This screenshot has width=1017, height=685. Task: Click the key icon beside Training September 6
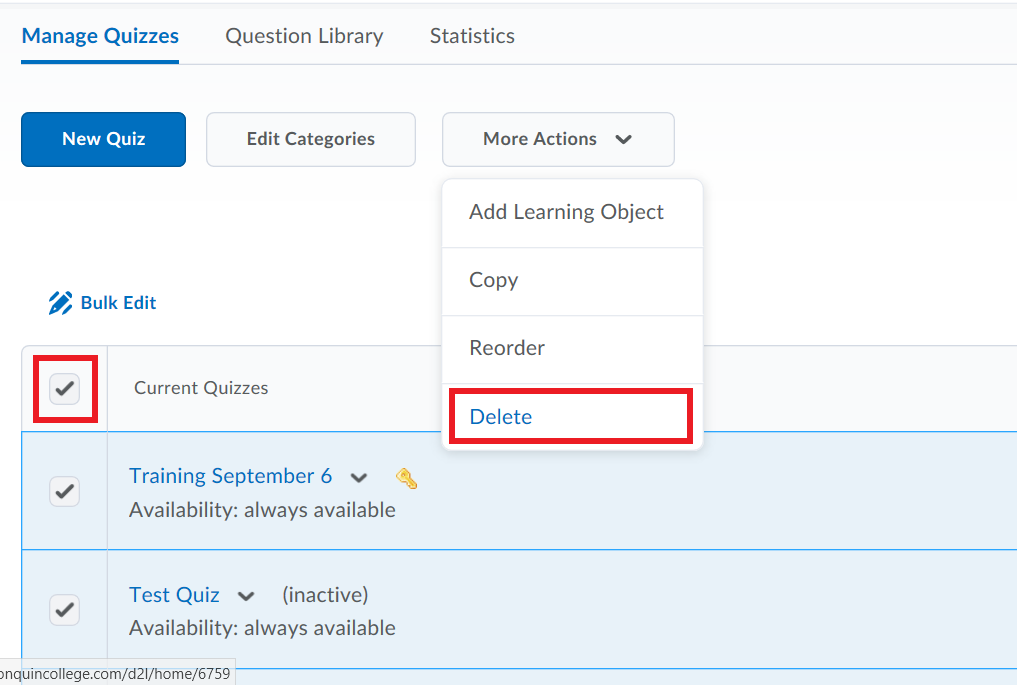[x=406, y=478]
